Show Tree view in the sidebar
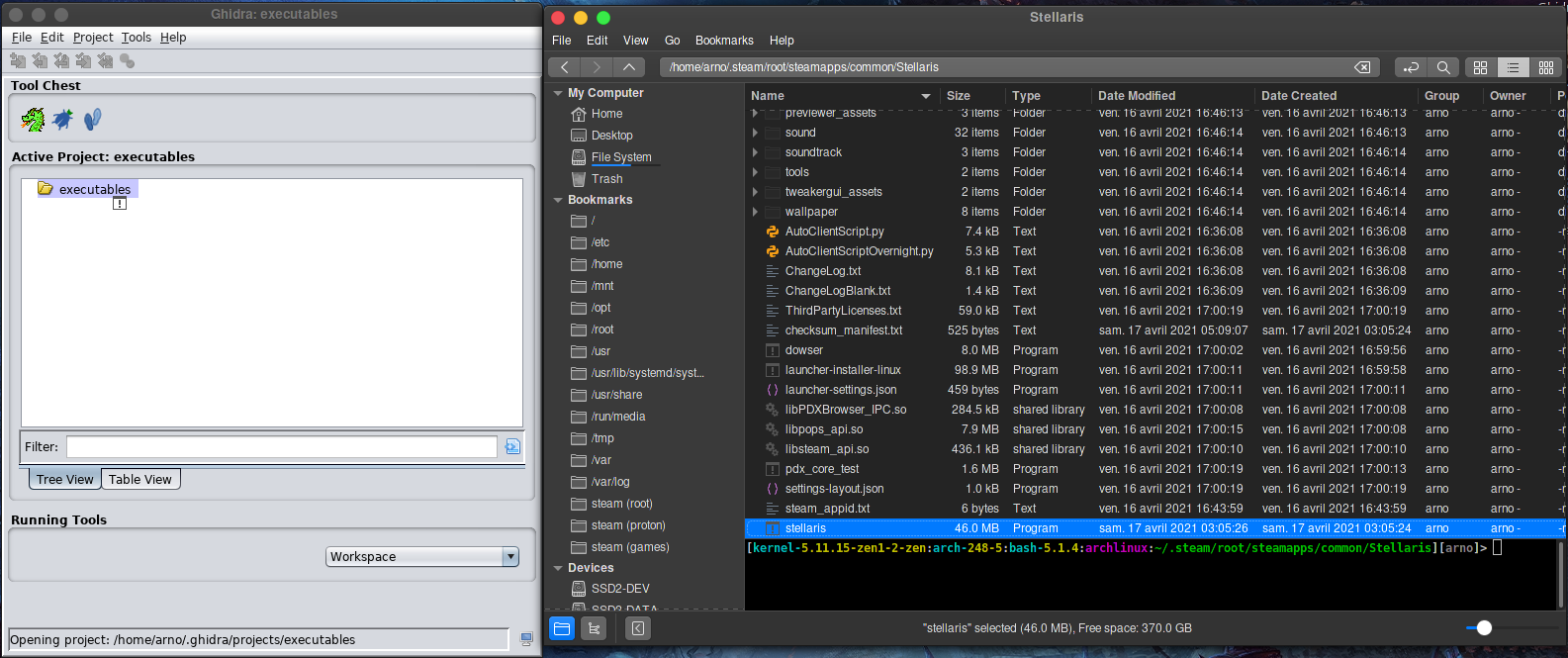This screenshot has width=1568, height=658. pos(594,628)
